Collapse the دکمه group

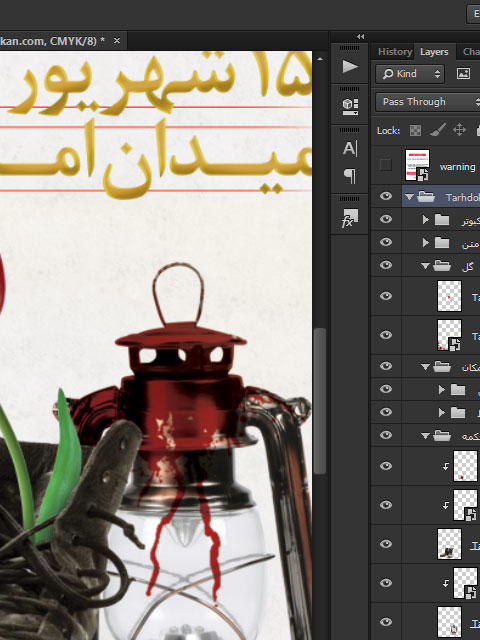click(425, 436)
